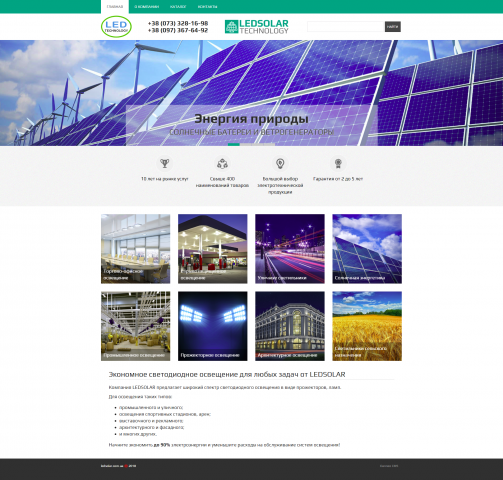Open the Главная menu tab
This screenshot has width=503, height=480.
click(x=115, y=7)
